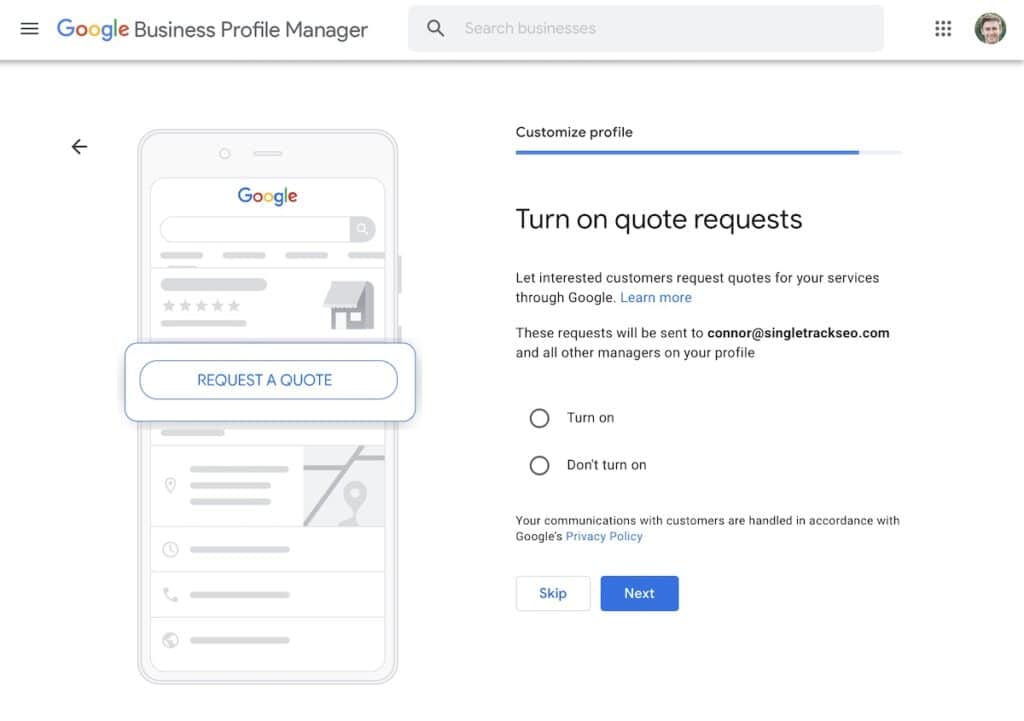
Task: Click the phone icon in preview
Action: [170, 595]
